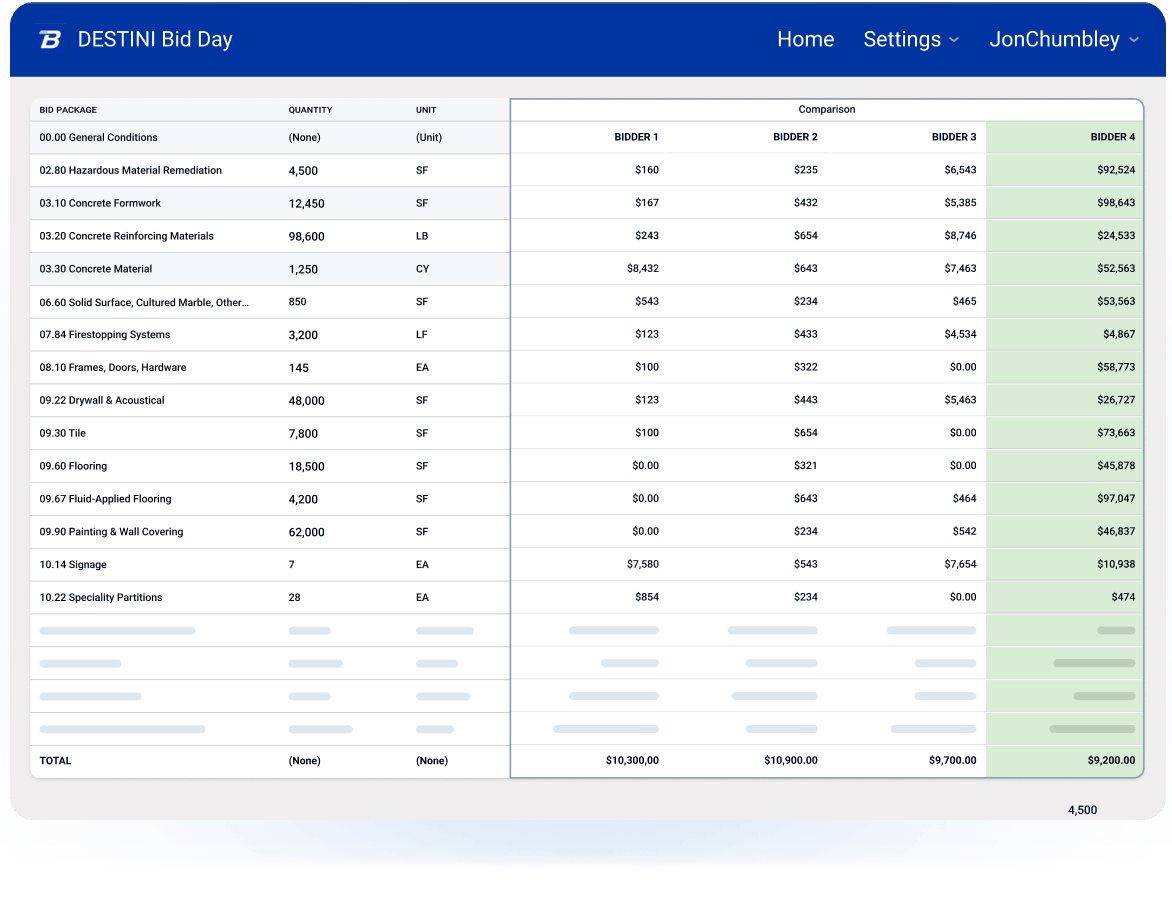Image resolution: width=1172 pixels, height=900 pixels.
Task: Click quantity 98,600 for Reinforcing Materials
Action: pyautogui.click(x=306, y=236)
